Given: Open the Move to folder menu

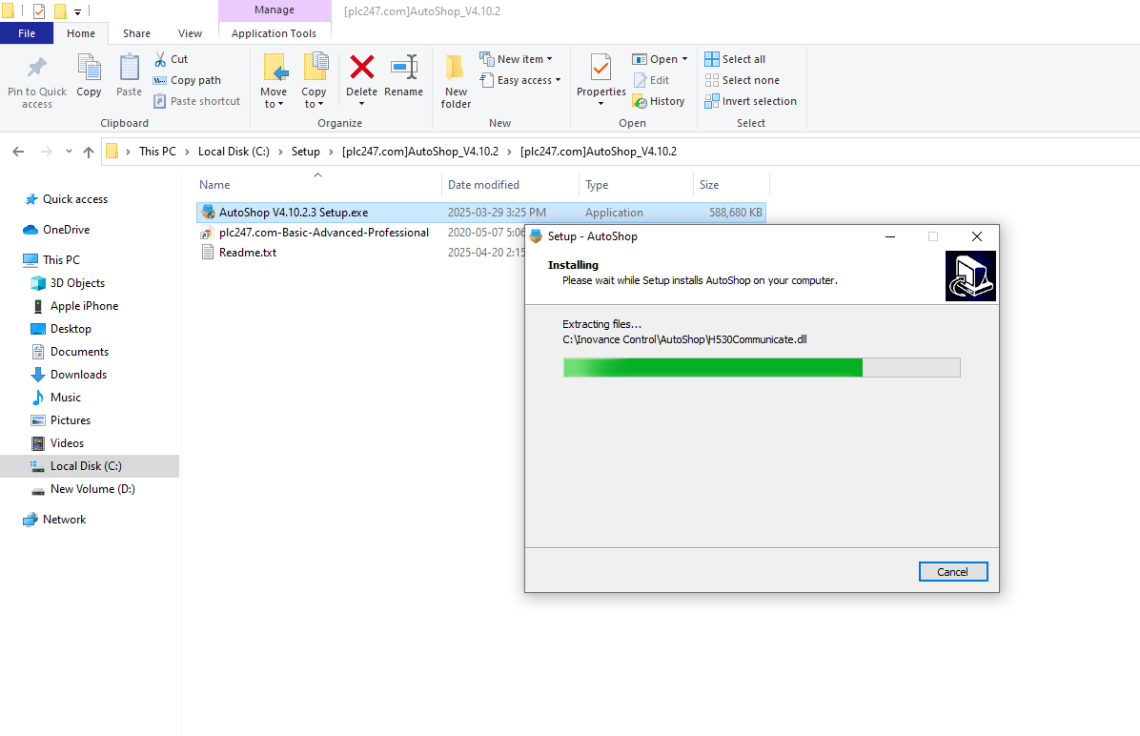Looking at the screenshot, I should [273, 81].
